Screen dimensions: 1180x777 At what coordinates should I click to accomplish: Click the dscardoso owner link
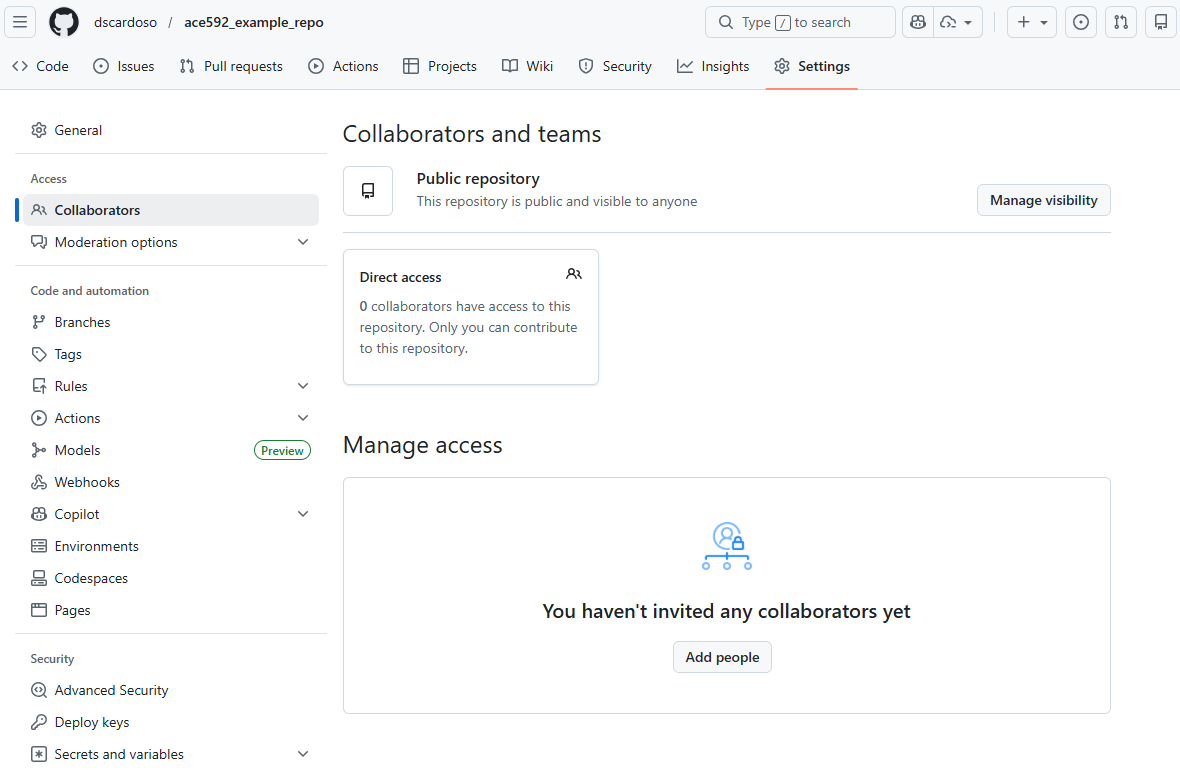coord(125,22)
